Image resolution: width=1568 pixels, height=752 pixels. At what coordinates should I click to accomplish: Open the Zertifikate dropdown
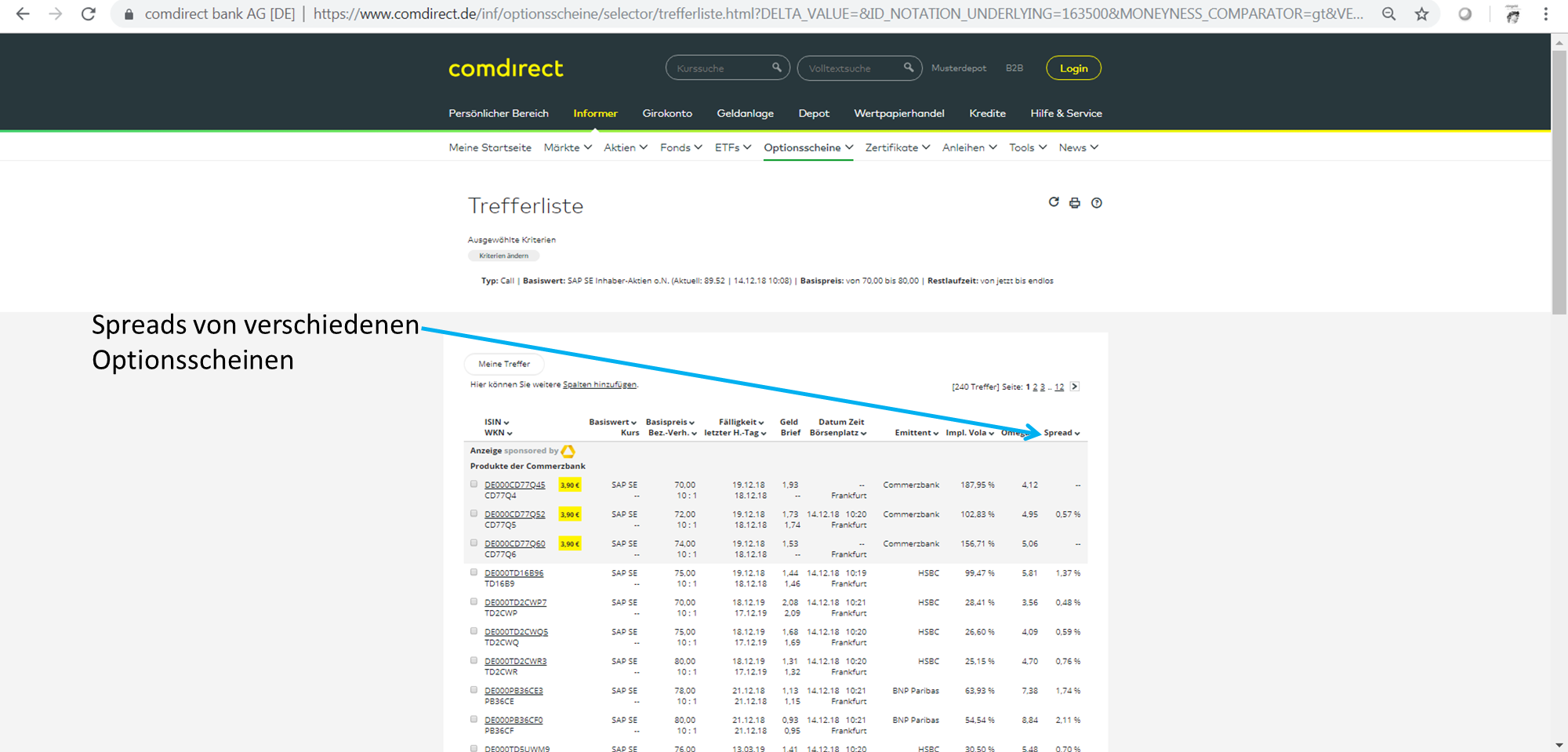pos(897,147)
